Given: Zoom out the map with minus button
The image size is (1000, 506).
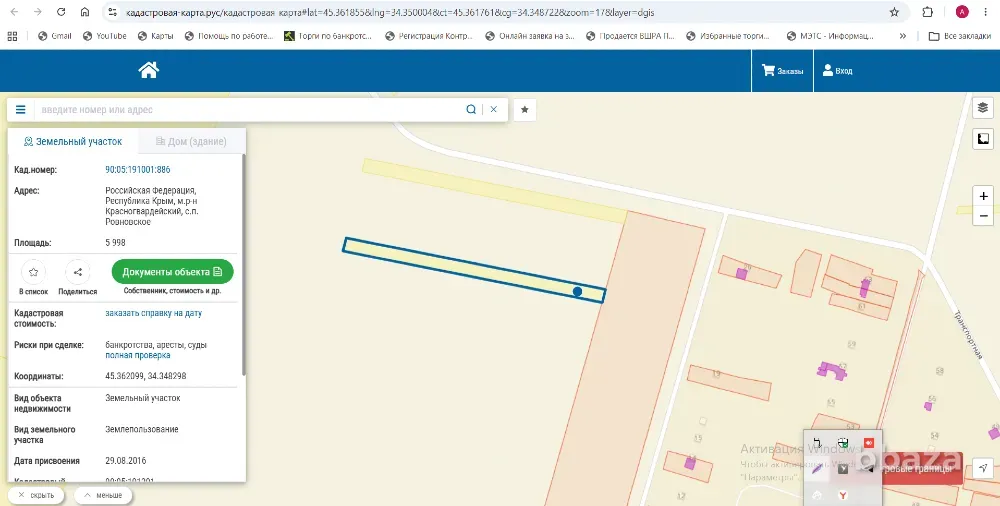Looking at the screenshot, I should pyautogui.click(x=983, y=216).
